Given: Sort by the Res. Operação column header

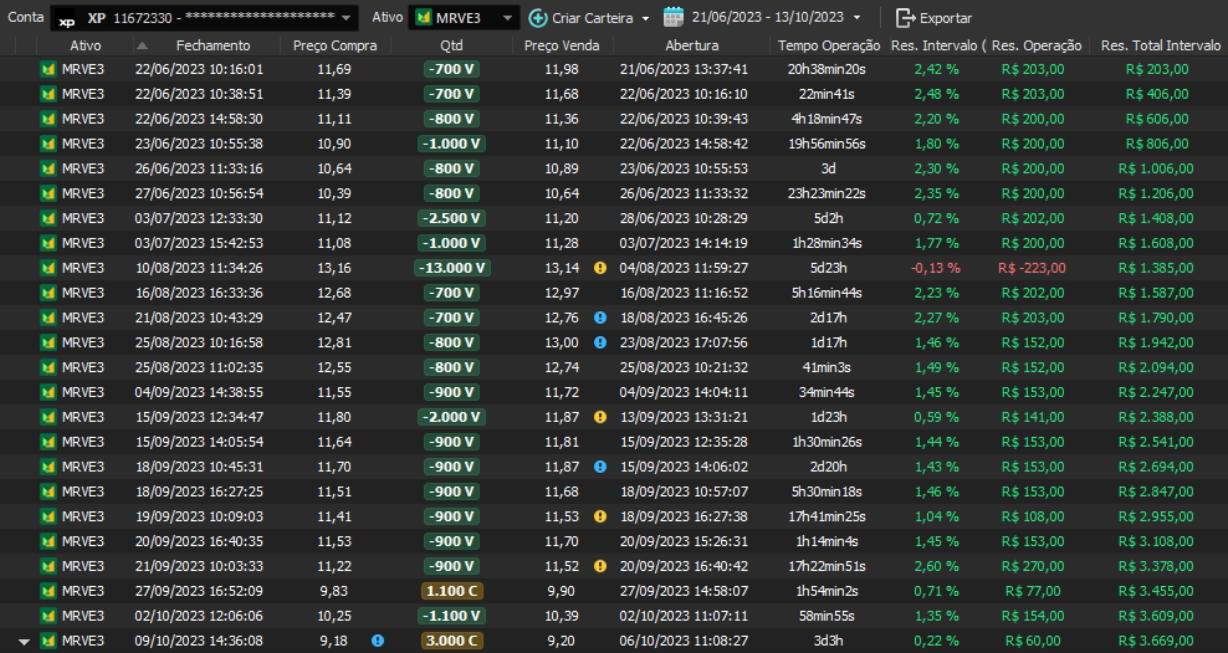Looking at the screenshot, I should [1036, 45].
